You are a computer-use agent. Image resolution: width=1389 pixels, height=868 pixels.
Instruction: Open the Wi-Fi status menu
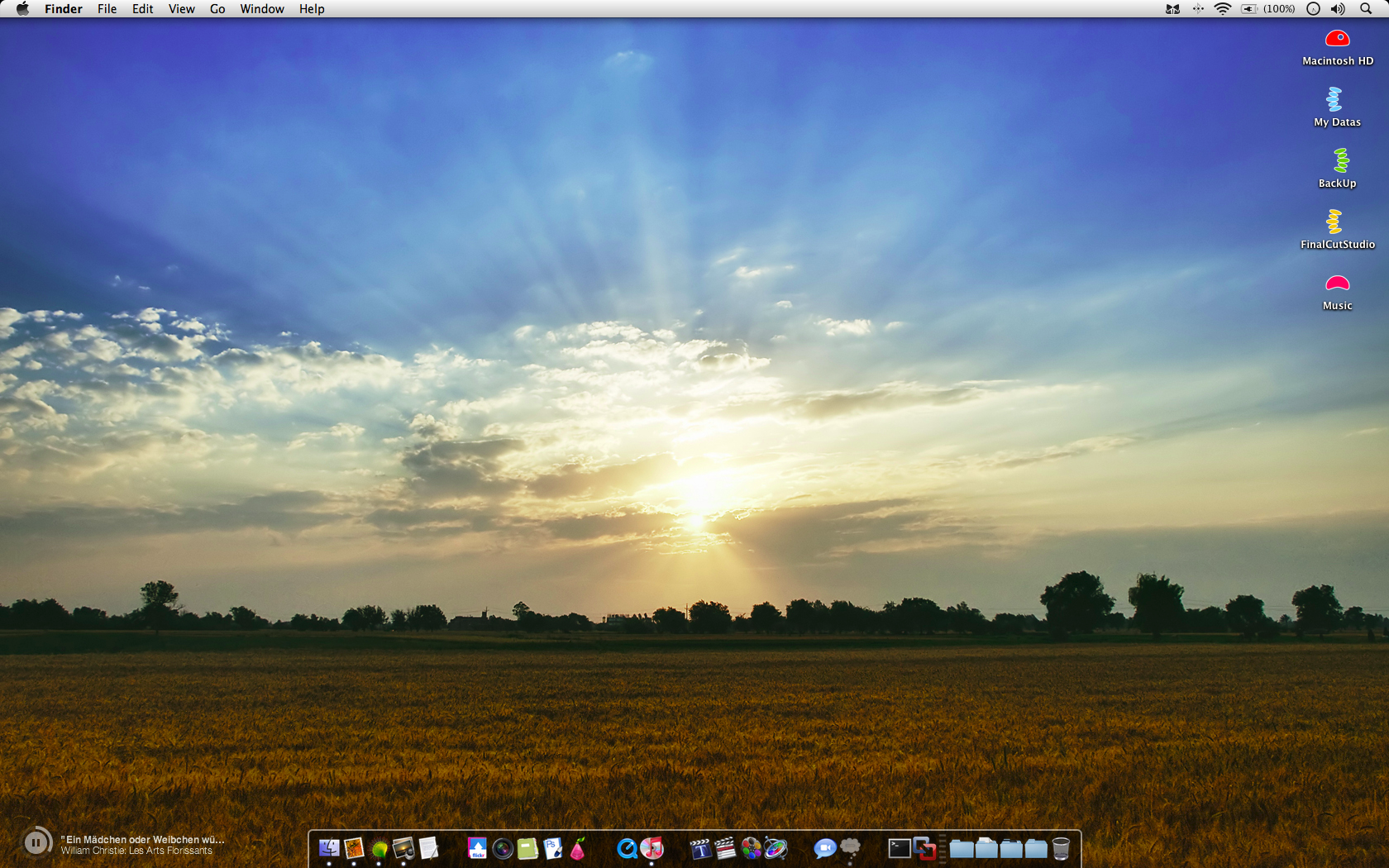click(x=1223, y=9)
